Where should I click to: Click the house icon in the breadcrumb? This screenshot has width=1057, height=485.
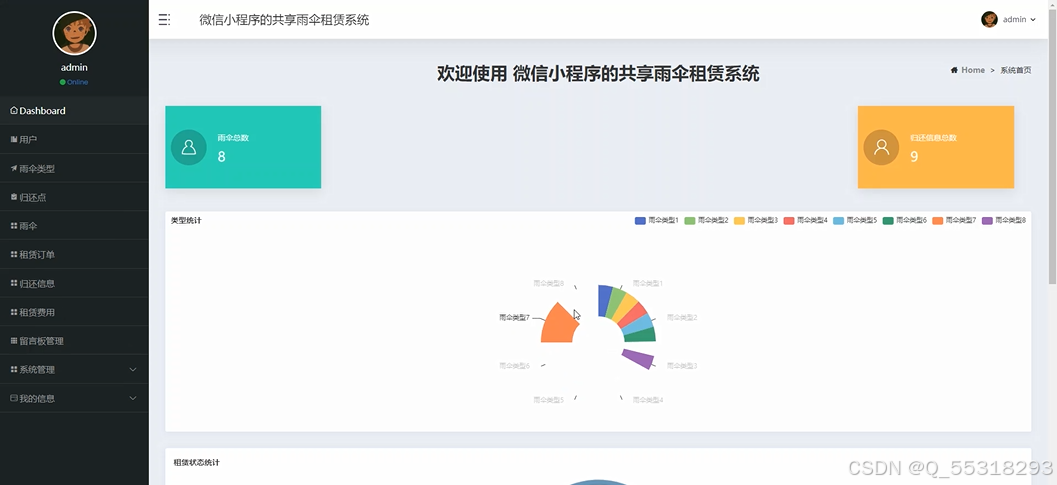954,70
